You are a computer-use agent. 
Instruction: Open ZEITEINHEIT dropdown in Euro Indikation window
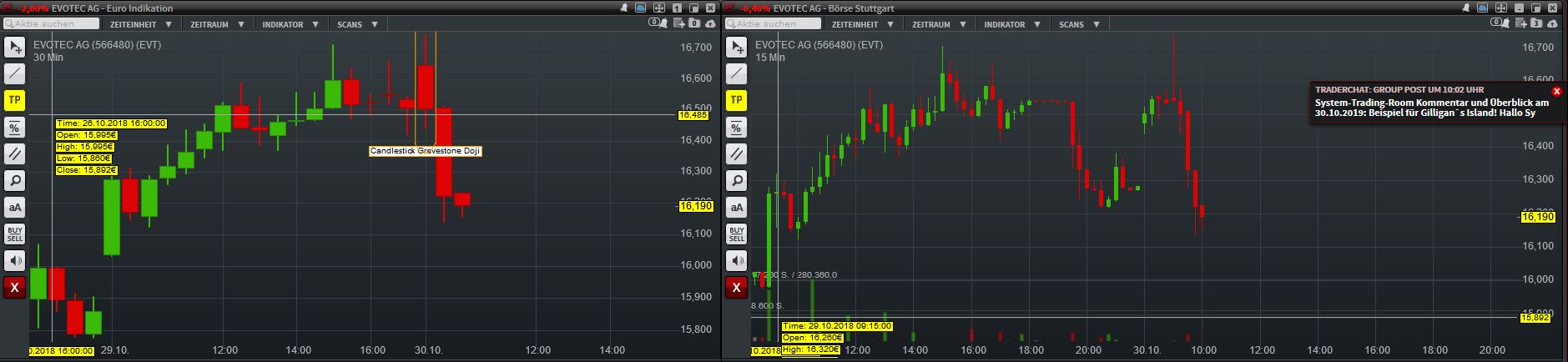click(x=143, y=24)
